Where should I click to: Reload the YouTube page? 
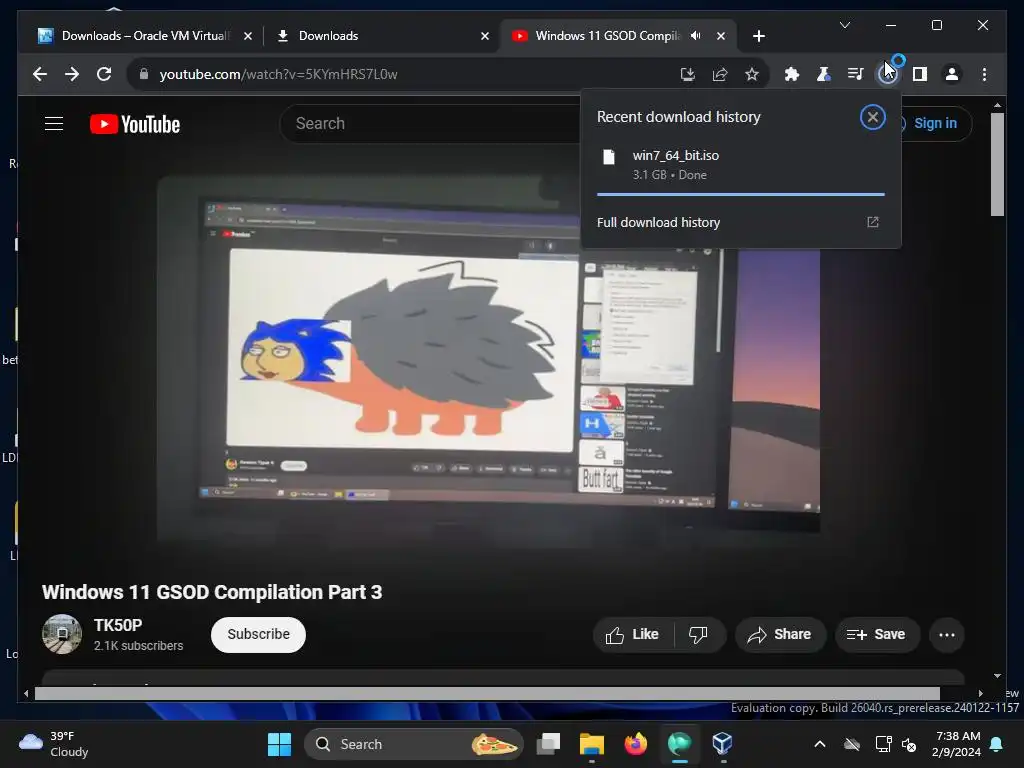[x=104, y=74]
